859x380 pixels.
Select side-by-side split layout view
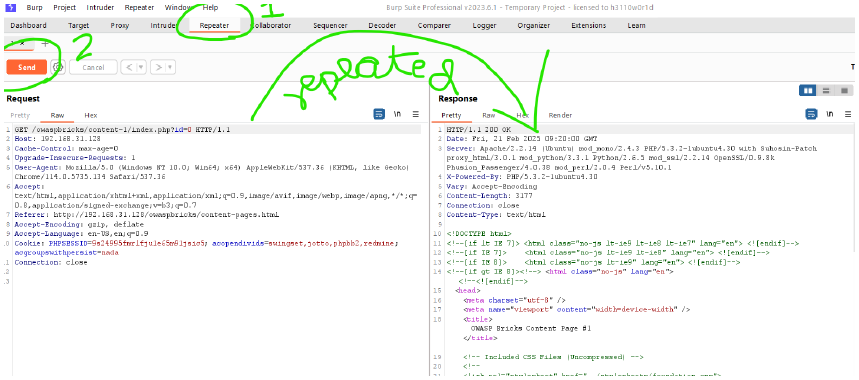[808, 90]
